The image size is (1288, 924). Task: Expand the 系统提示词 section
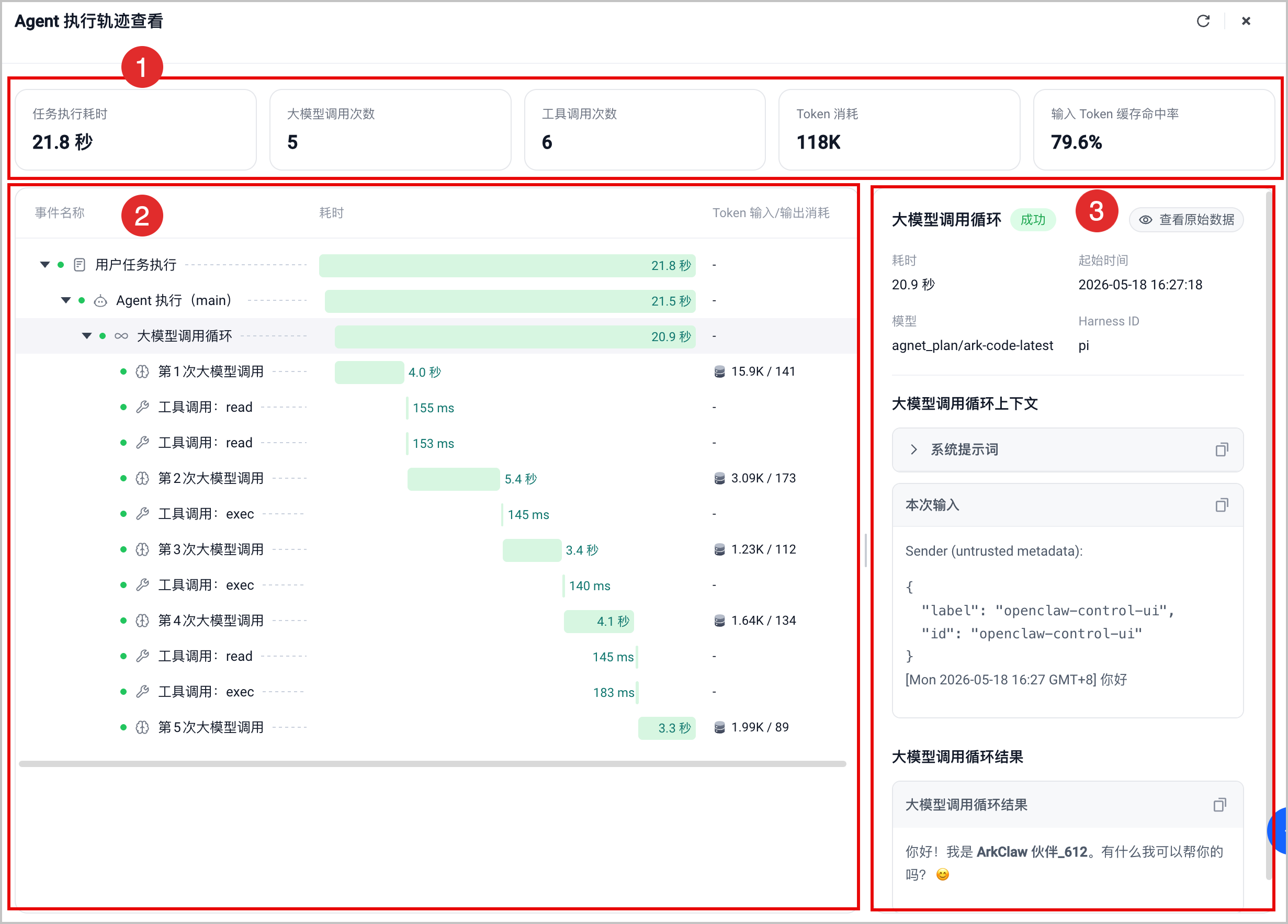point(913,450)
